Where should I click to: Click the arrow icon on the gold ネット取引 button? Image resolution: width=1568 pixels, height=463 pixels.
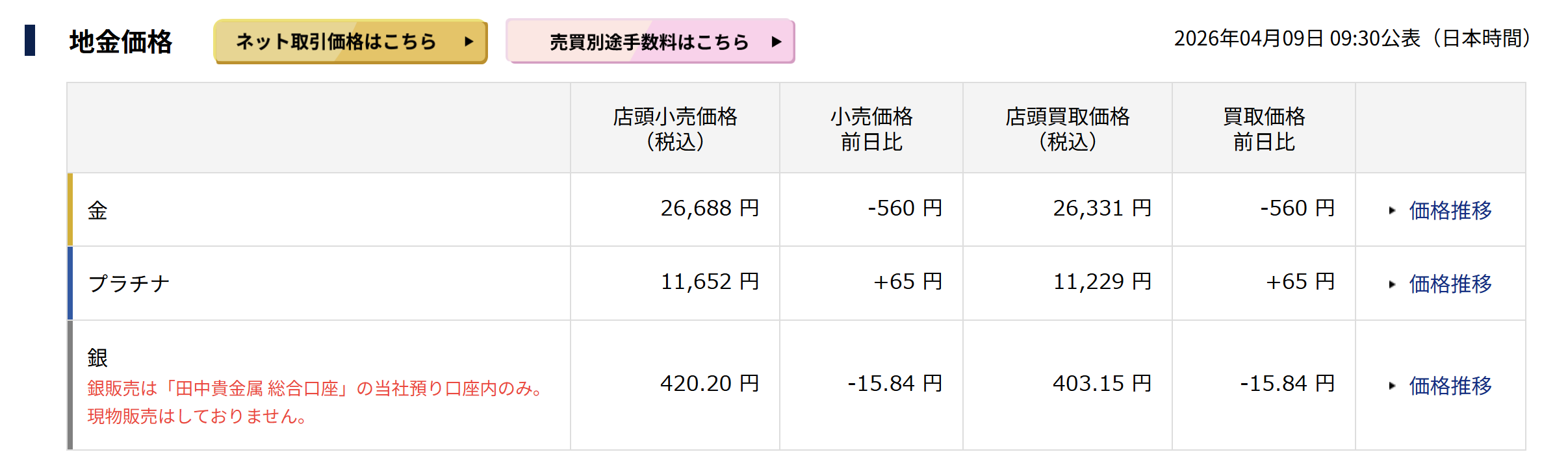pos(469,42)
